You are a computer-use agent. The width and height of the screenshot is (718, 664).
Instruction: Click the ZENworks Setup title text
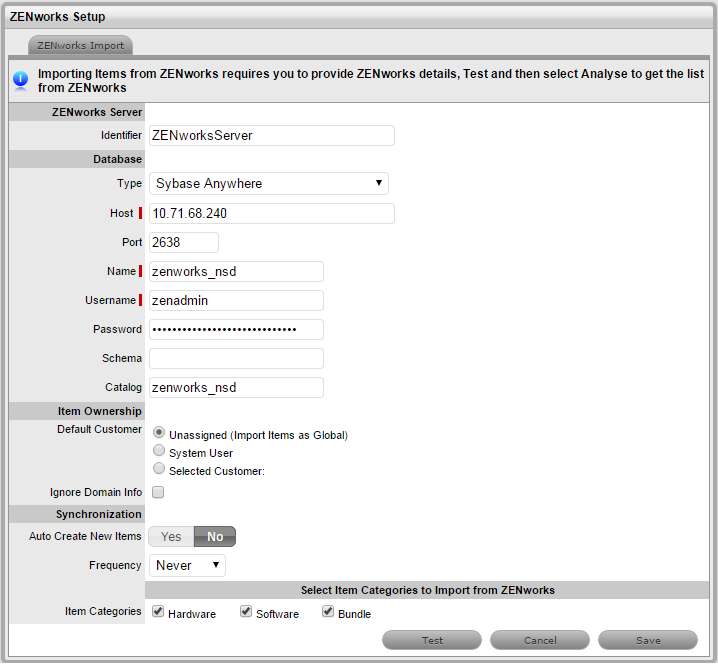pyautogui.click(x=58, y=17)
